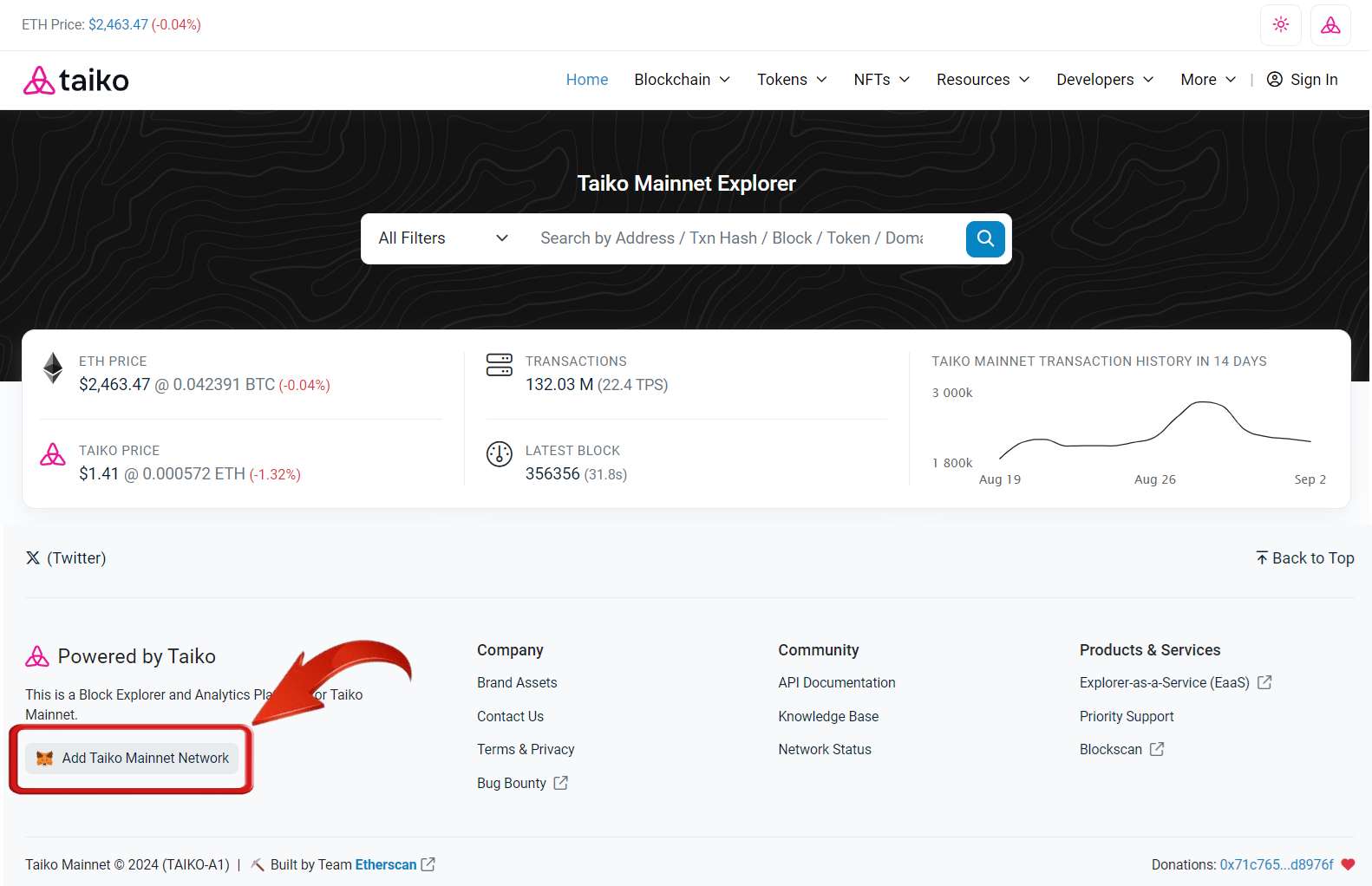Click the Ethereum diamond icon beside ETH PRICE
Screen dimensions: 1372x886
[53, 368]
